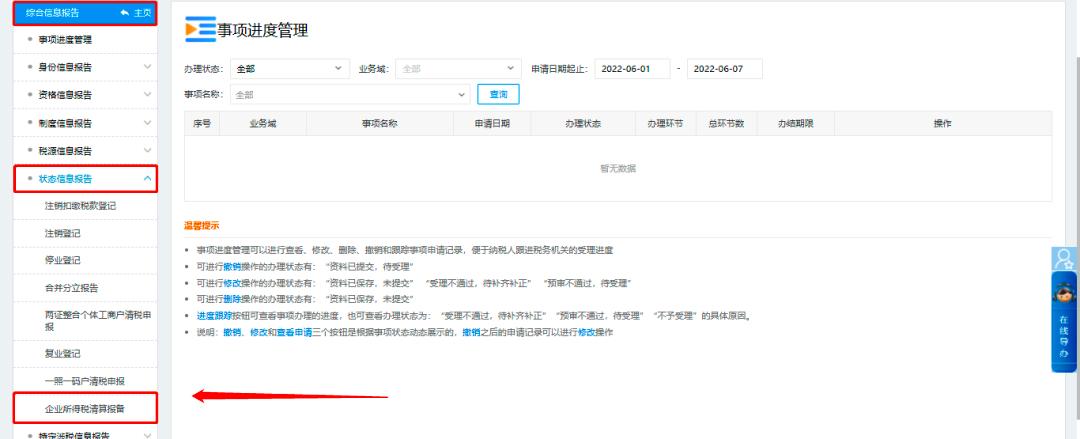Click the start date field 2022-06-01
The height and width of the screenshot is (439, 1080).
tap(632, 69)
